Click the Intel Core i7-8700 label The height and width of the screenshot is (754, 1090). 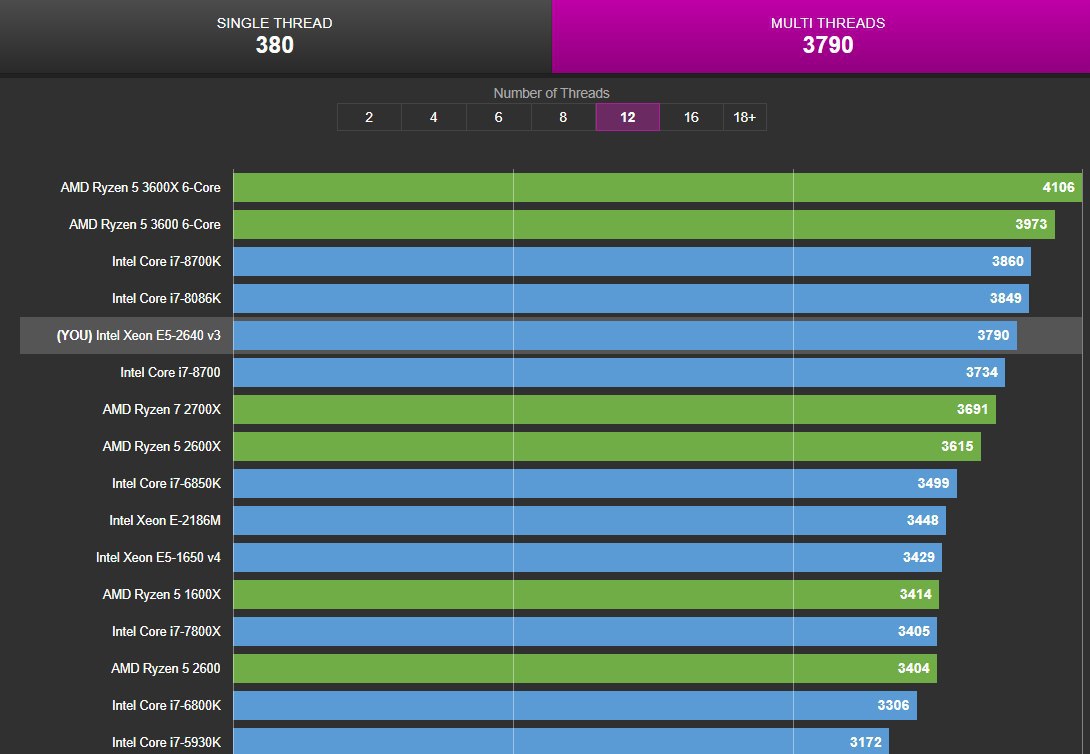point(170,372)
